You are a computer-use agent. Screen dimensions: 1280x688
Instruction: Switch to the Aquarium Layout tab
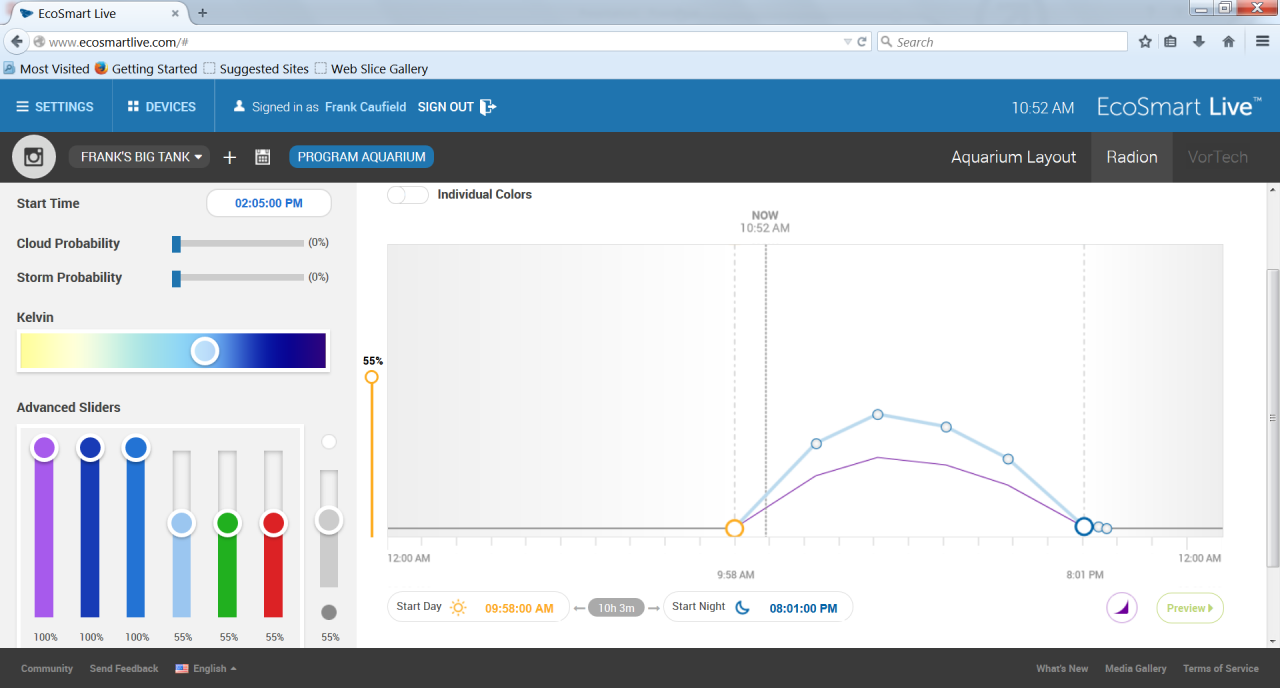click(x=1014, y=157)
